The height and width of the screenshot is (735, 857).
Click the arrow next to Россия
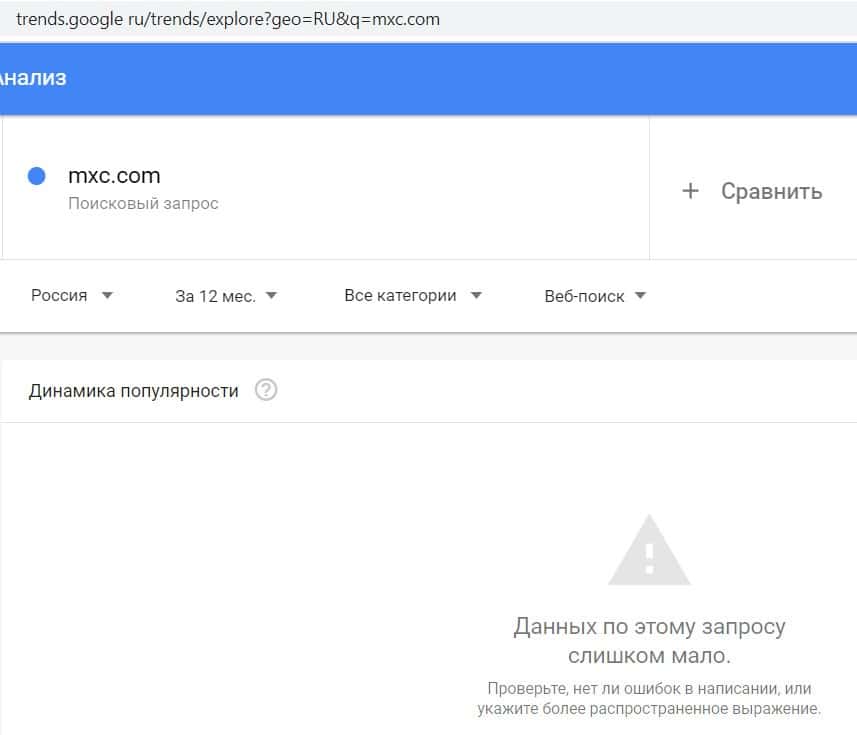point(108,296)
